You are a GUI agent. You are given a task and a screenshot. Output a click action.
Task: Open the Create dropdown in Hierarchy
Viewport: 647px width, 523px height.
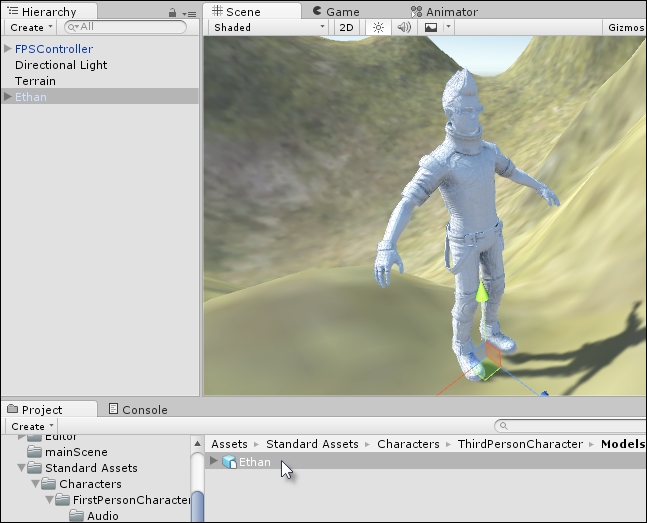pyautogui.click(x=31, y=28)
